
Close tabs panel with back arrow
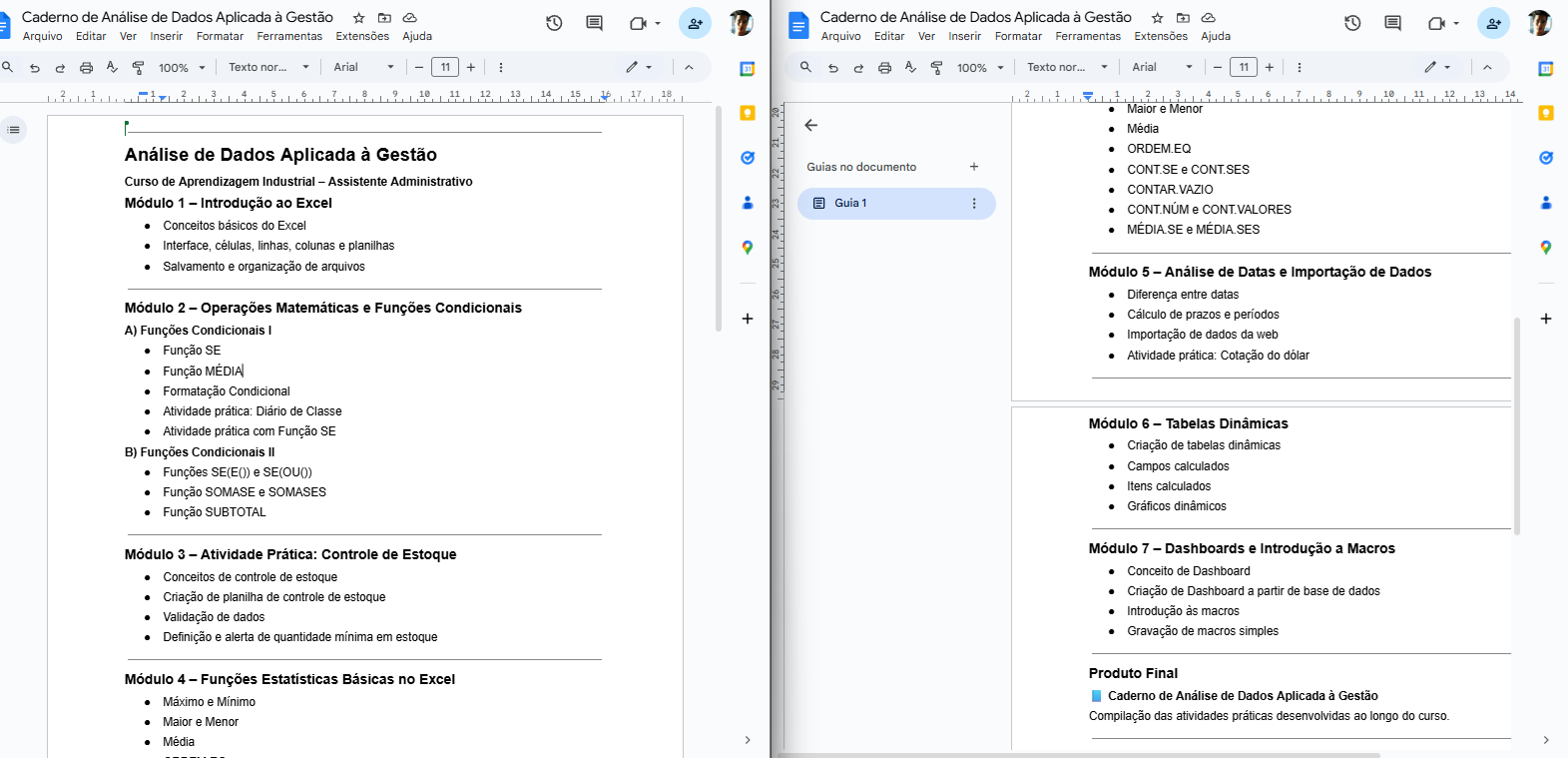click(811, 125)
